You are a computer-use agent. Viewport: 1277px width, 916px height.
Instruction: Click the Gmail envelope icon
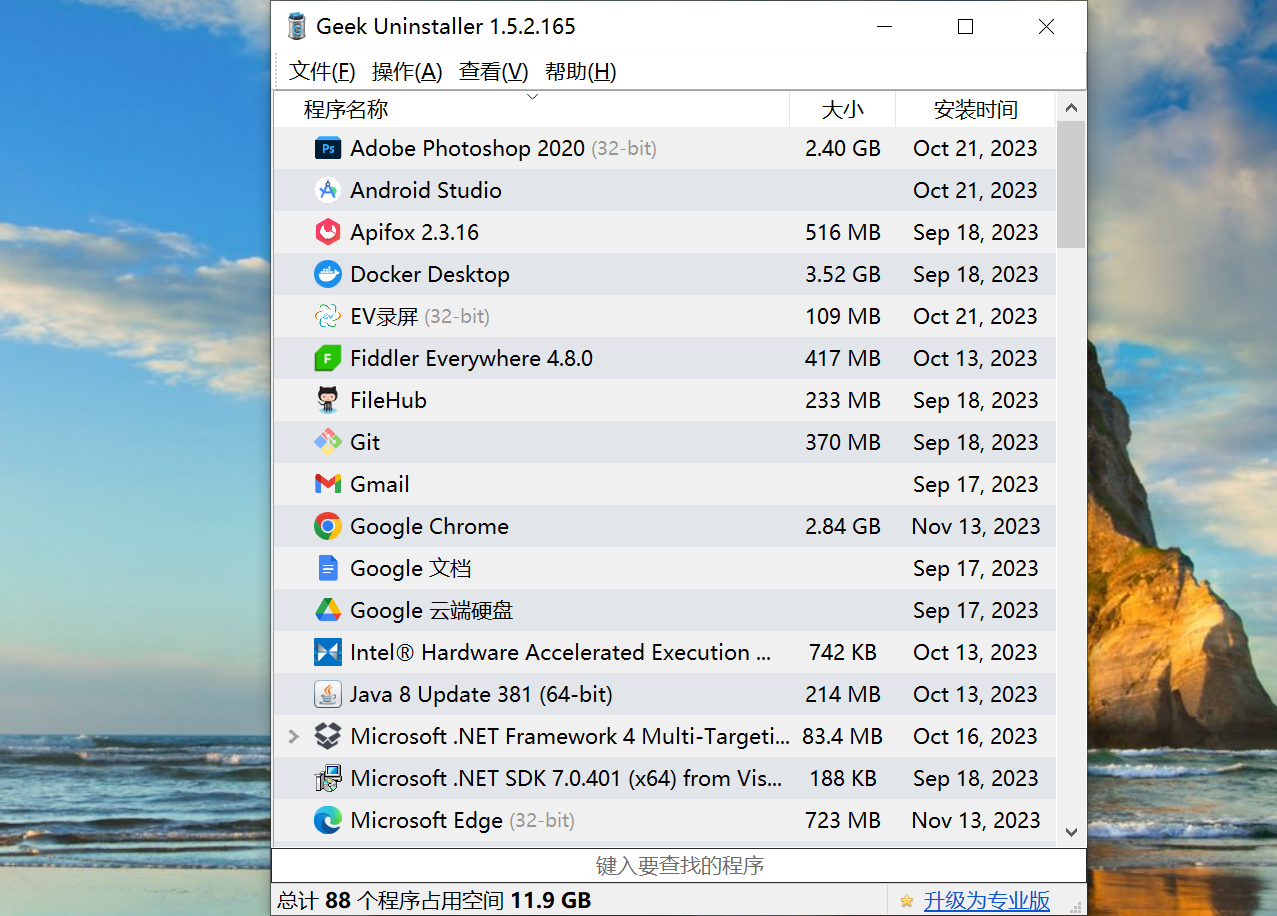[328, 484]
